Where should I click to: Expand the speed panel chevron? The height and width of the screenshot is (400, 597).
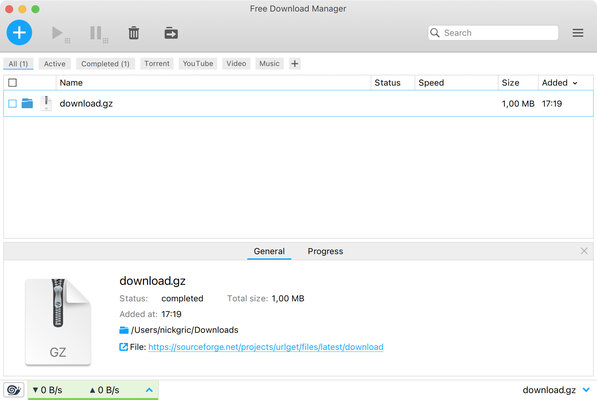(x=149, y=390)
